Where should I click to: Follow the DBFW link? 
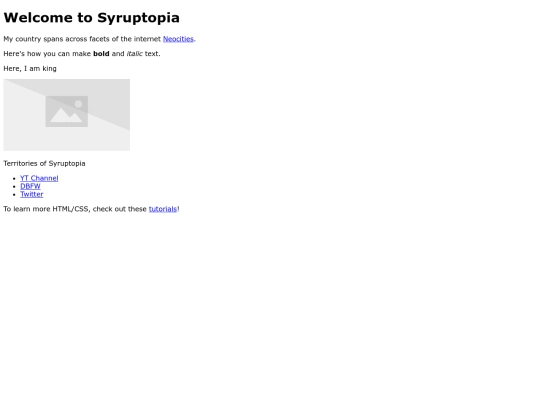coord(30,186)
